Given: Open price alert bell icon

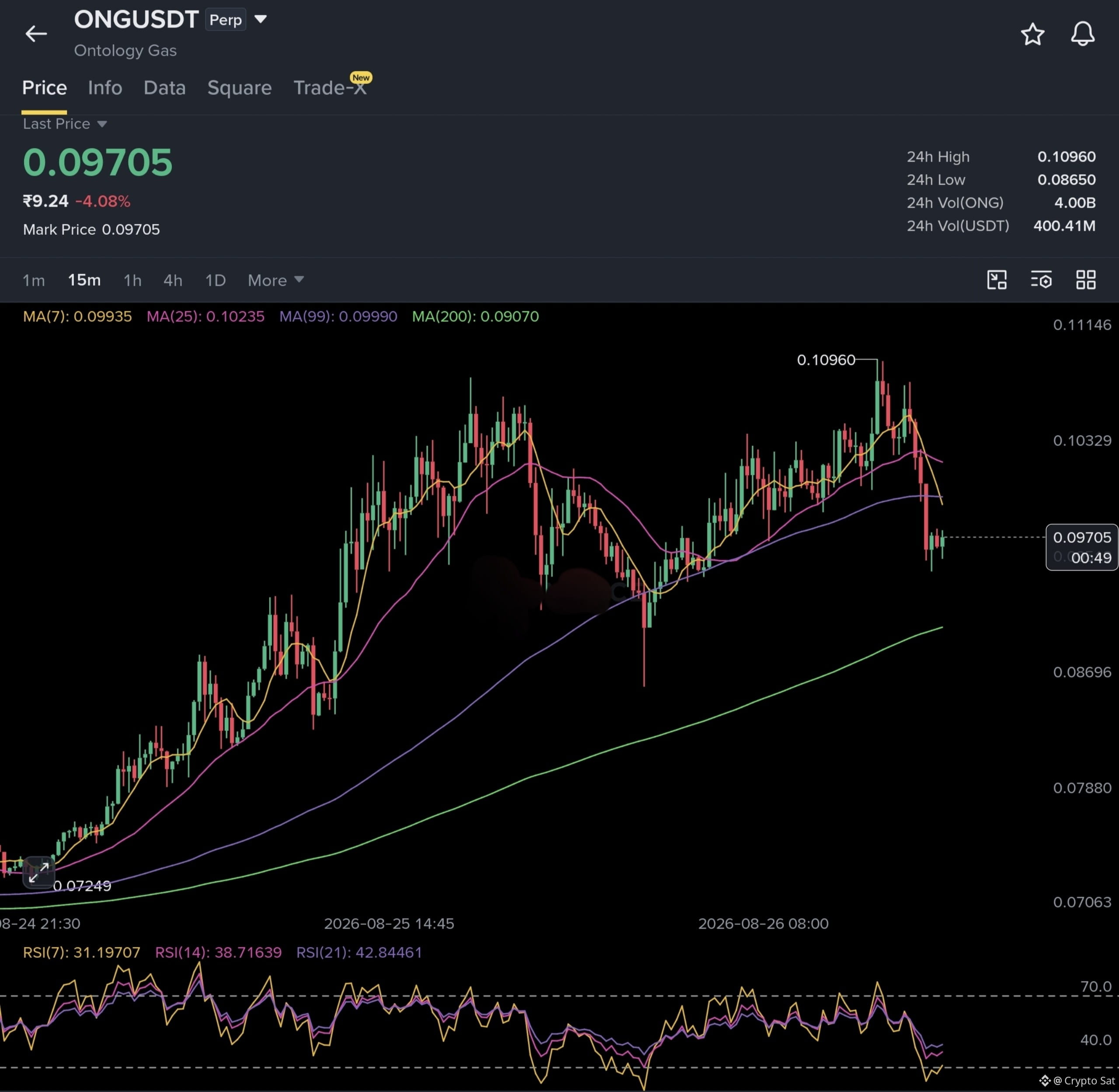Looking at the screenshot, I should point(1082,34).
